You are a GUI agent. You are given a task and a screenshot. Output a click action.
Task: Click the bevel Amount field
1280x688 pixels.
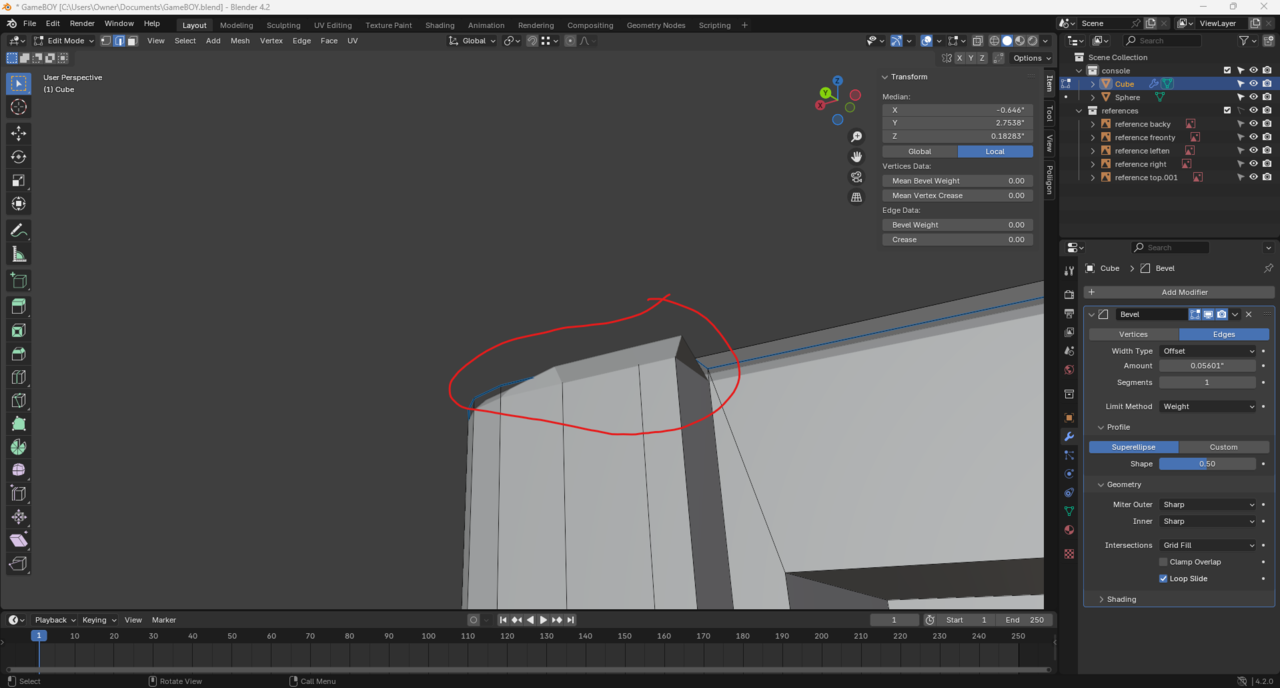[x=1207, y=366]
